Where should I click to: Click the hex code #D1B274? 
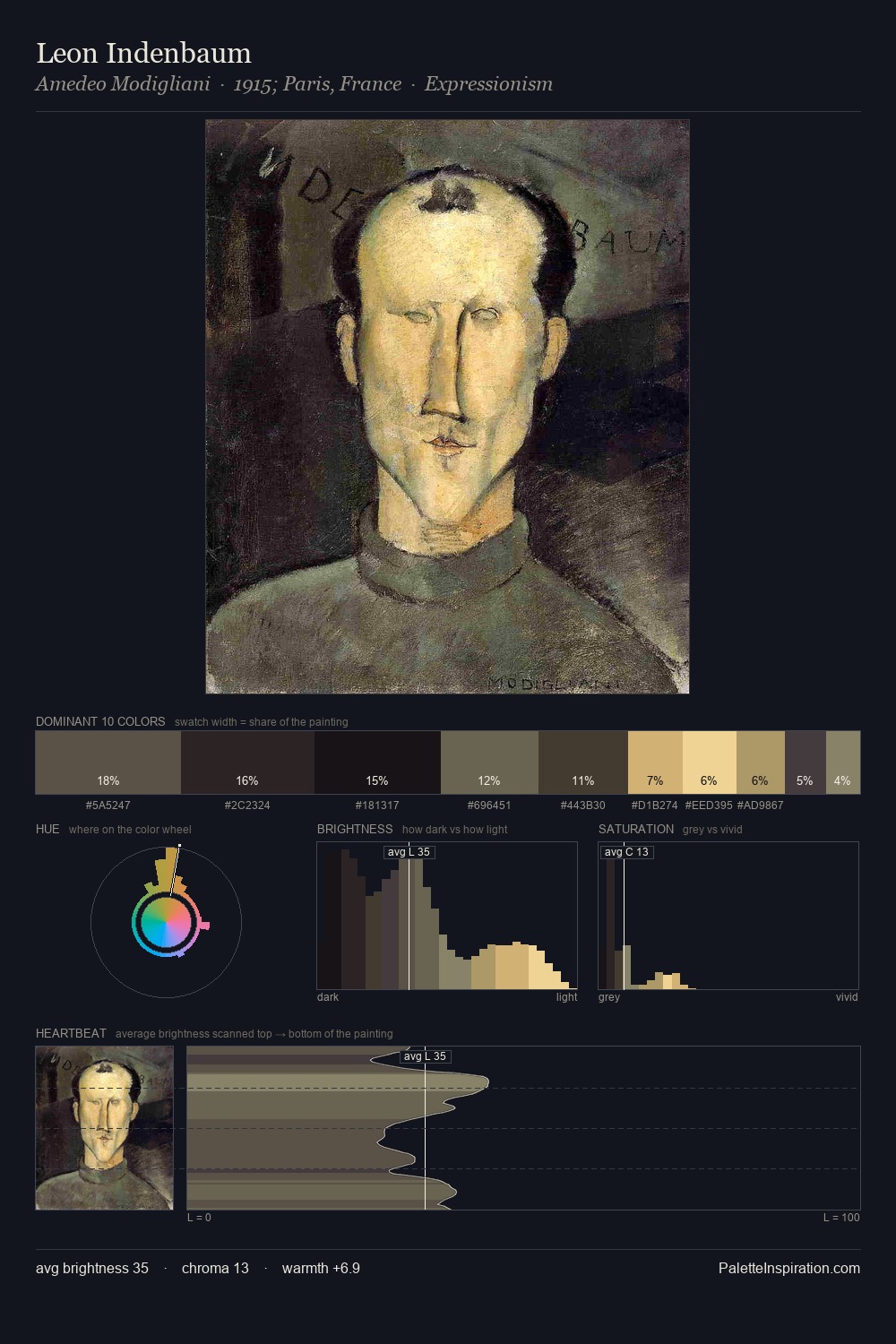[655, 806]
